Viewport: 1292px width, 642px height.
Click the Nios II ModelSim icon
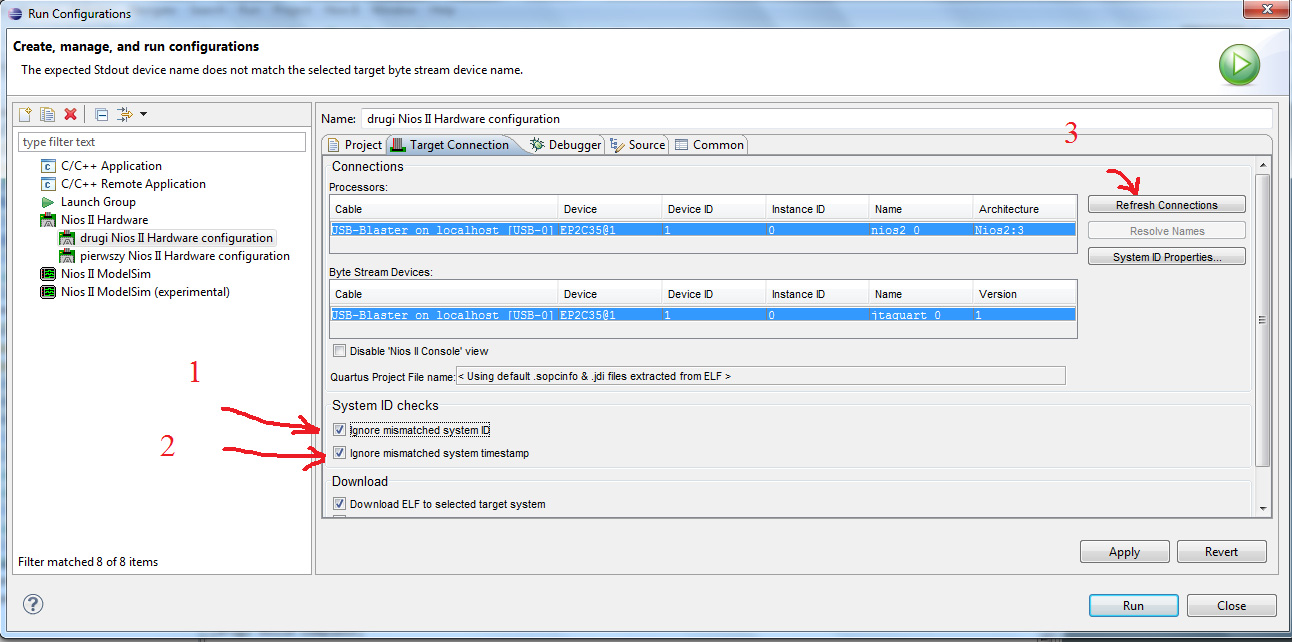[x=48, y=274]
